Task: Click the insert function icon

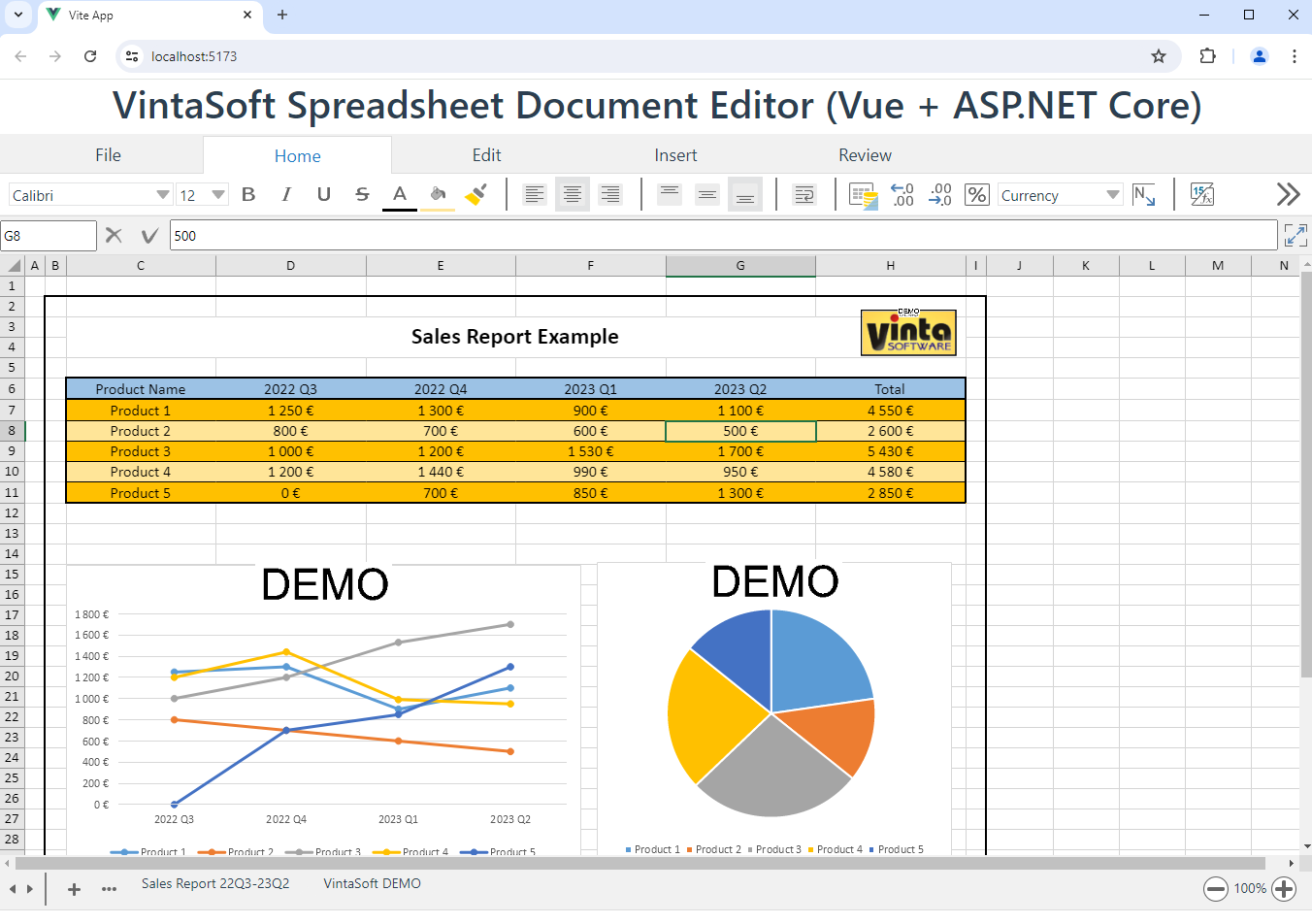Action: coord(1201,195)
